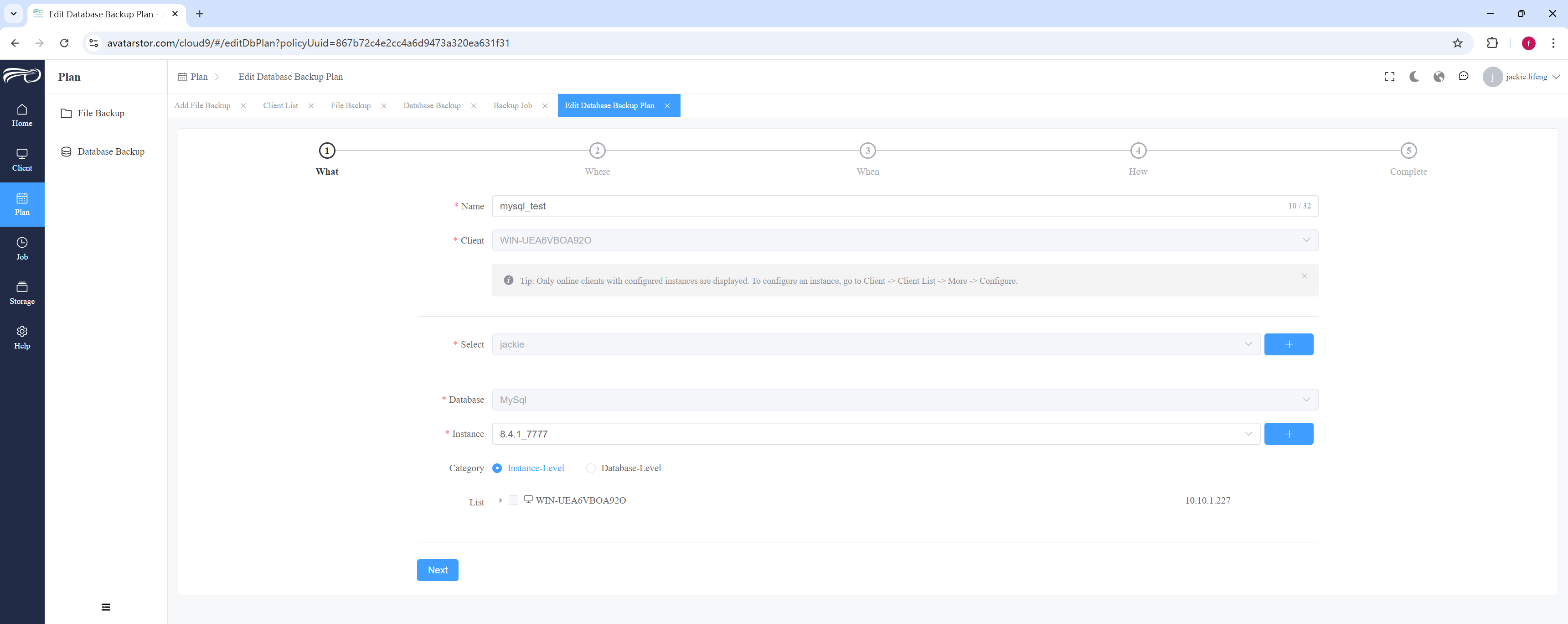Image resolution: width=1568 pixels, height=624 pixels.
Task: Open the Home section in sidebar
Action: coord(22,115)
